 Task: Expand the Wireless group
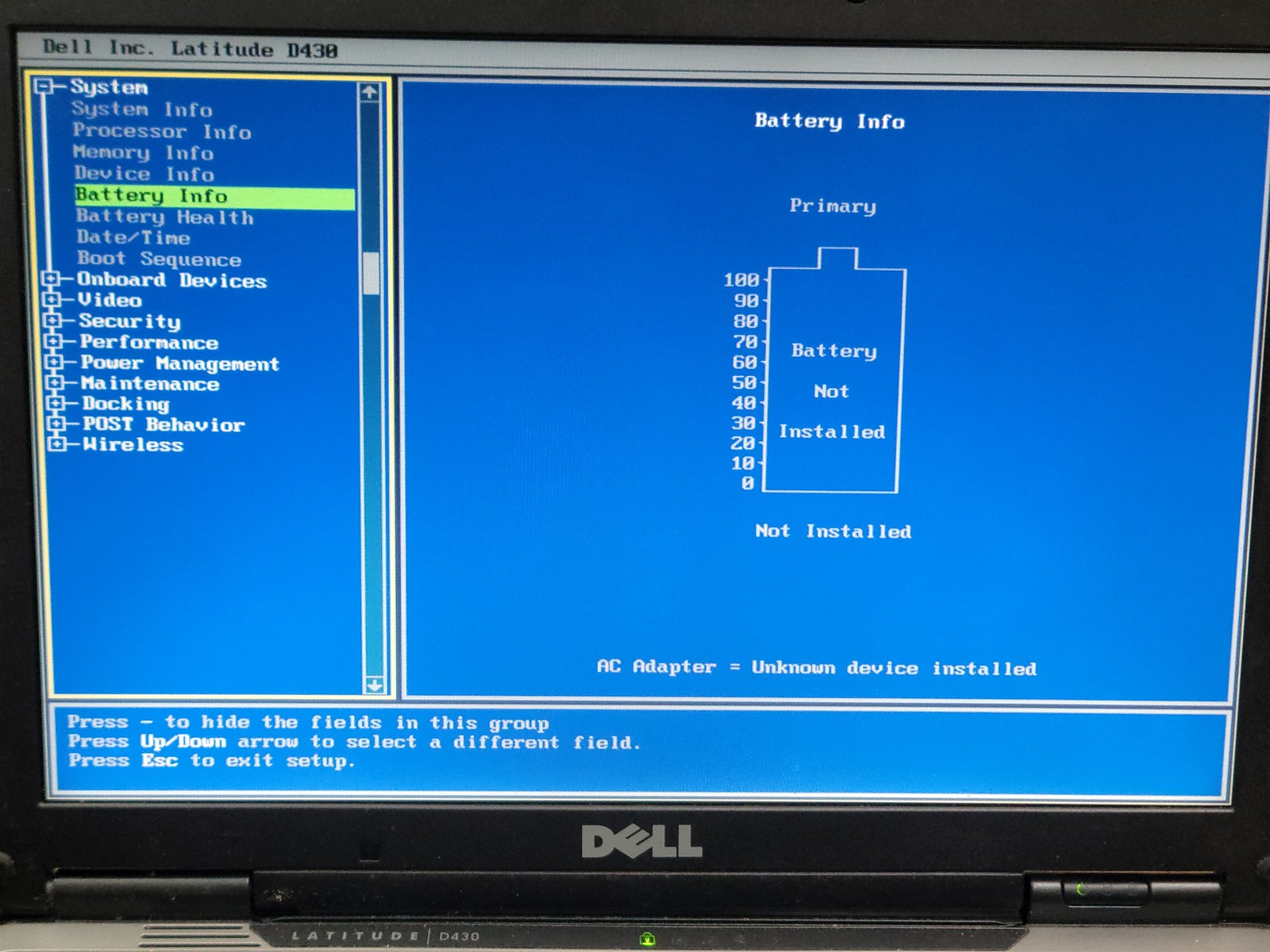click(x=57, y=444)
